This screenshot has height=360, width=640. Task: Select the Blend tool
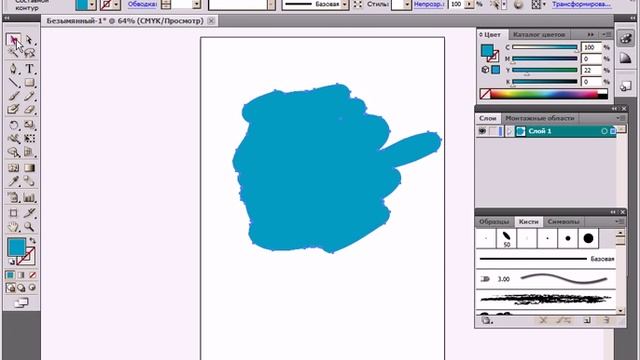coord(29,181)
